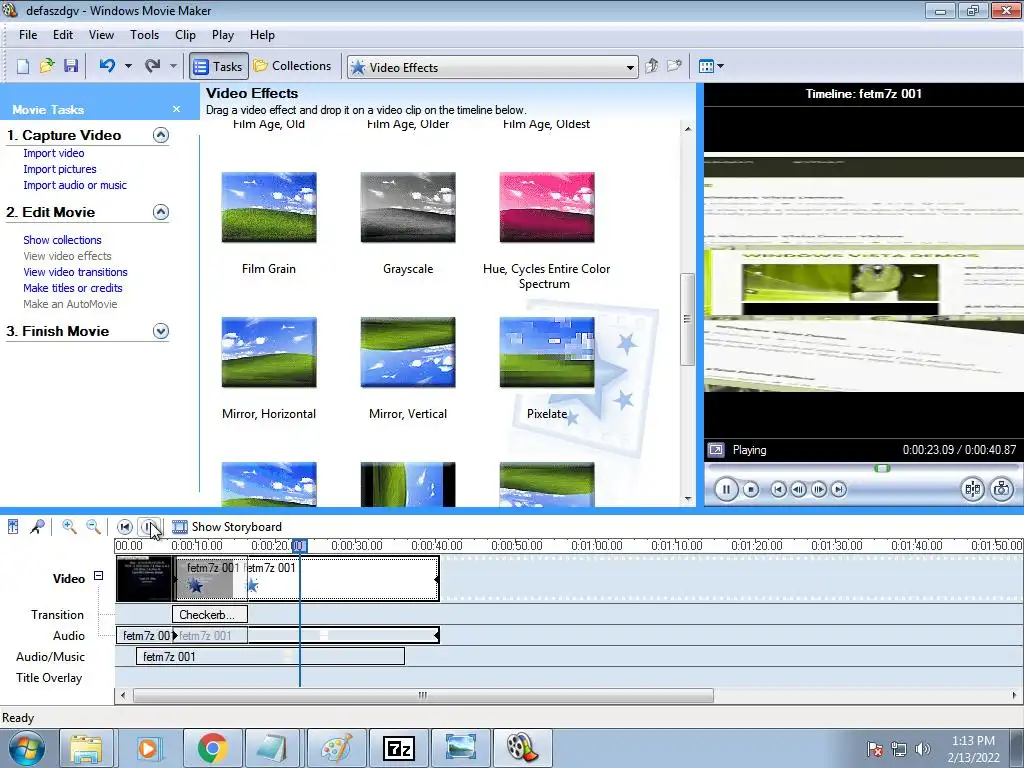The image size is (1024, 768).
Task: Pause the preview playback
Action: click(x=726, y=489)
